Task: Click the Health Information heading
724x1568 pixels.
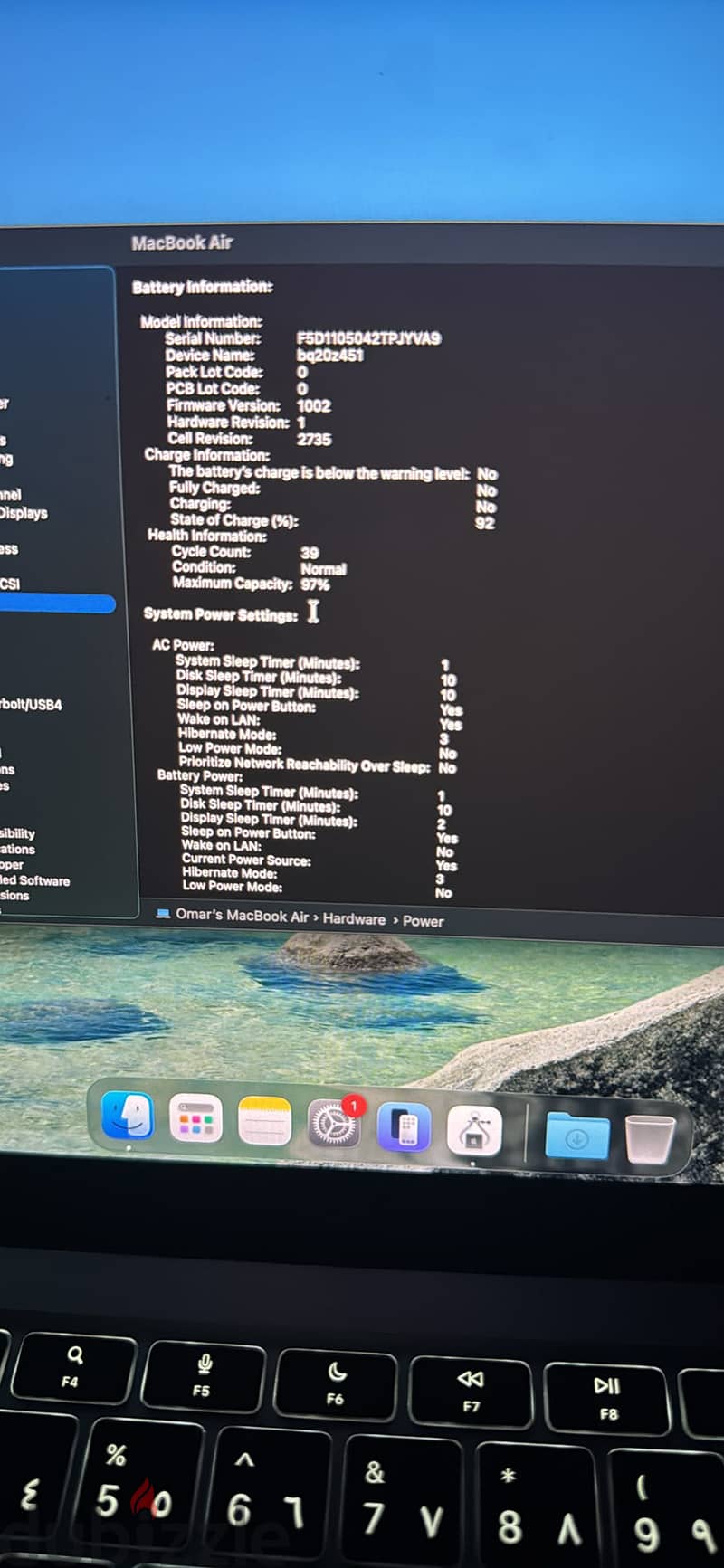Action: (207, 536)
